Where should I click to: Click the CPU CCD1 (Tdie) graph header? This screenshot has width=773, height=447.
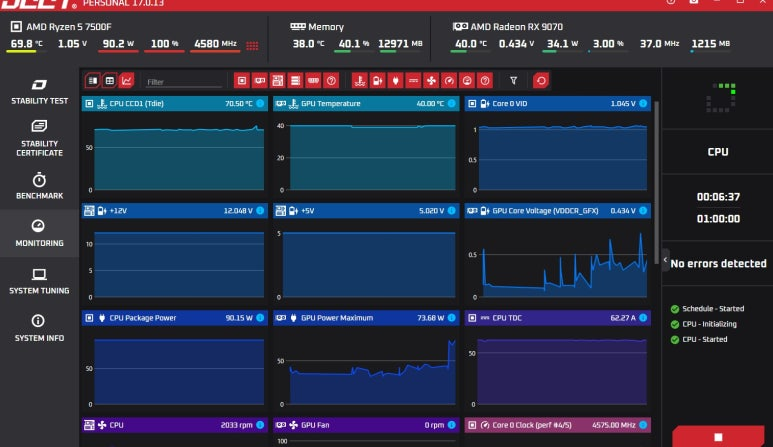pyautogui.click(x=175, y=103)
